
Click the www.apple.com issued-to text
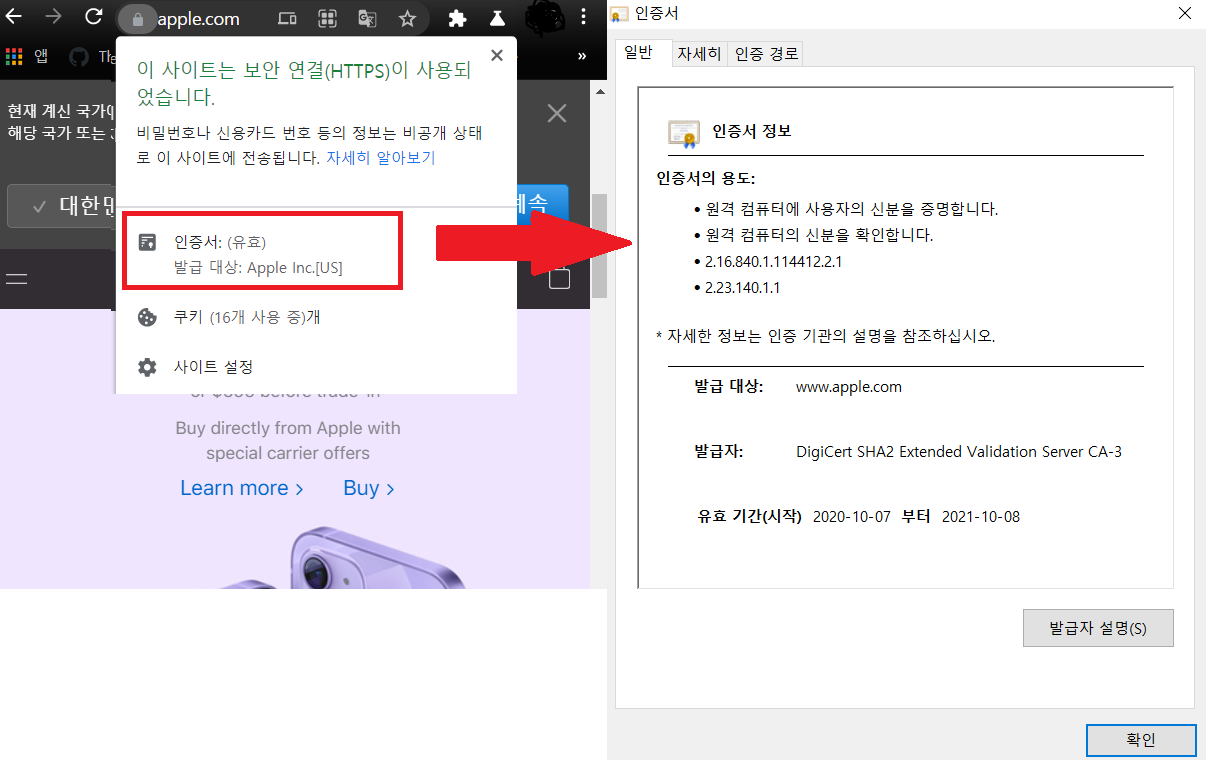(849, 386)
